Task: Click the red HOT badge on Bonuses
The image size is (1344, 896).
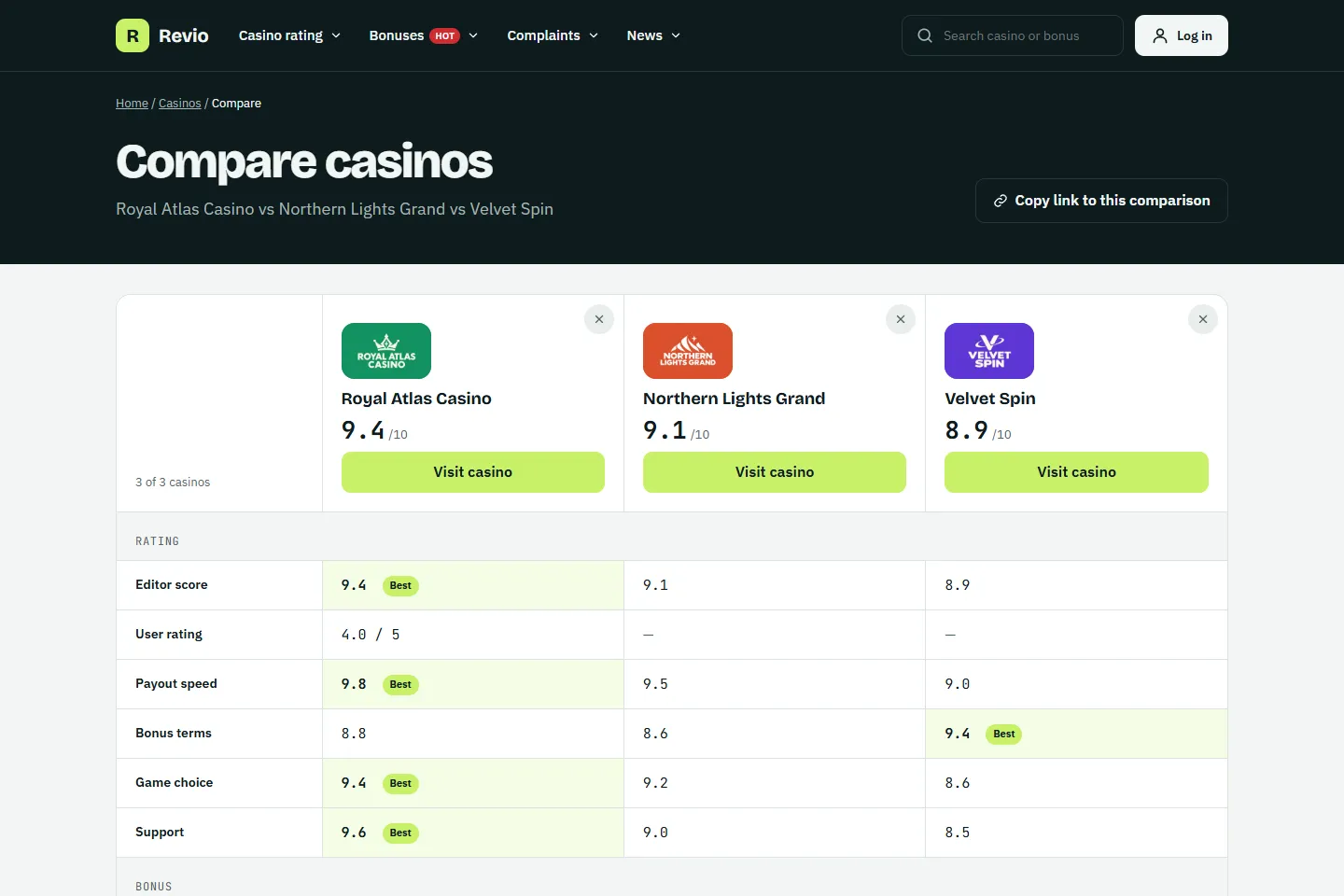Action: tap(445, 35)
